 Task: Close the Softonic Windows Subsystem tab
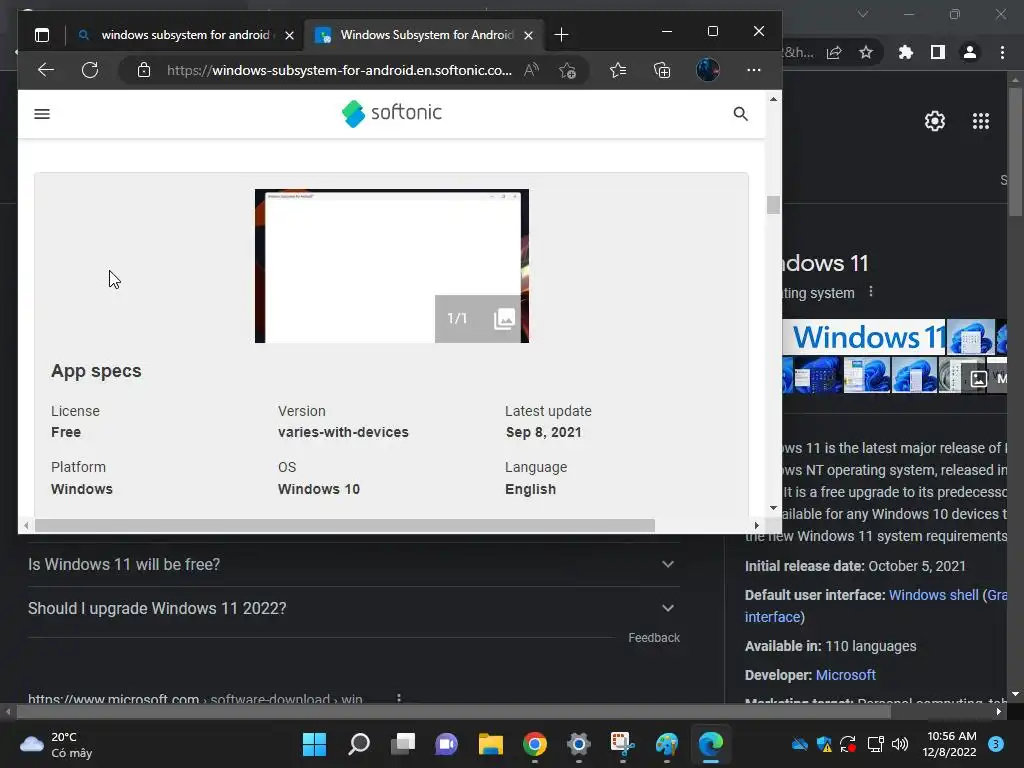[x=528, y=35]
